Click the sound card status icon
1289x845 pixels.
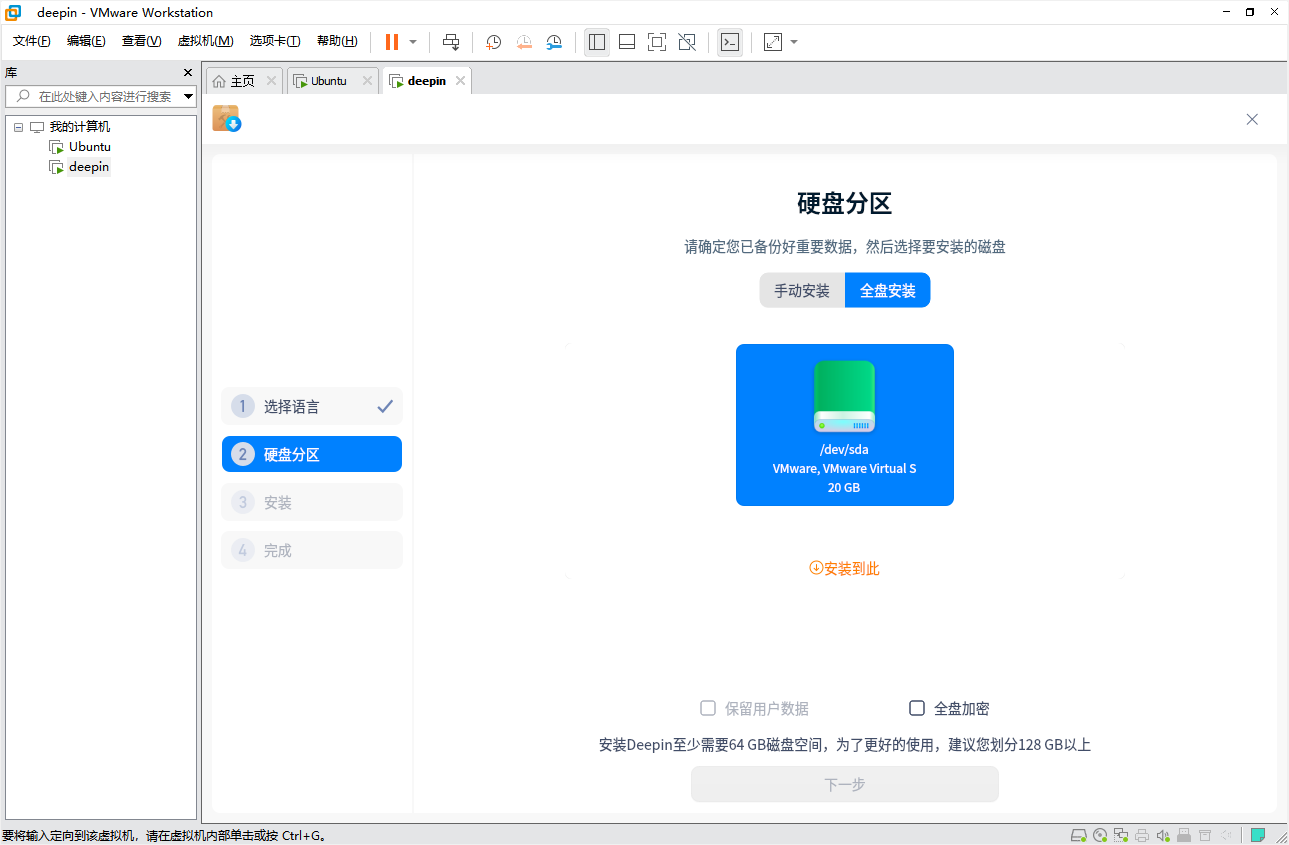pyautogui.click(x=1163, y=835)
